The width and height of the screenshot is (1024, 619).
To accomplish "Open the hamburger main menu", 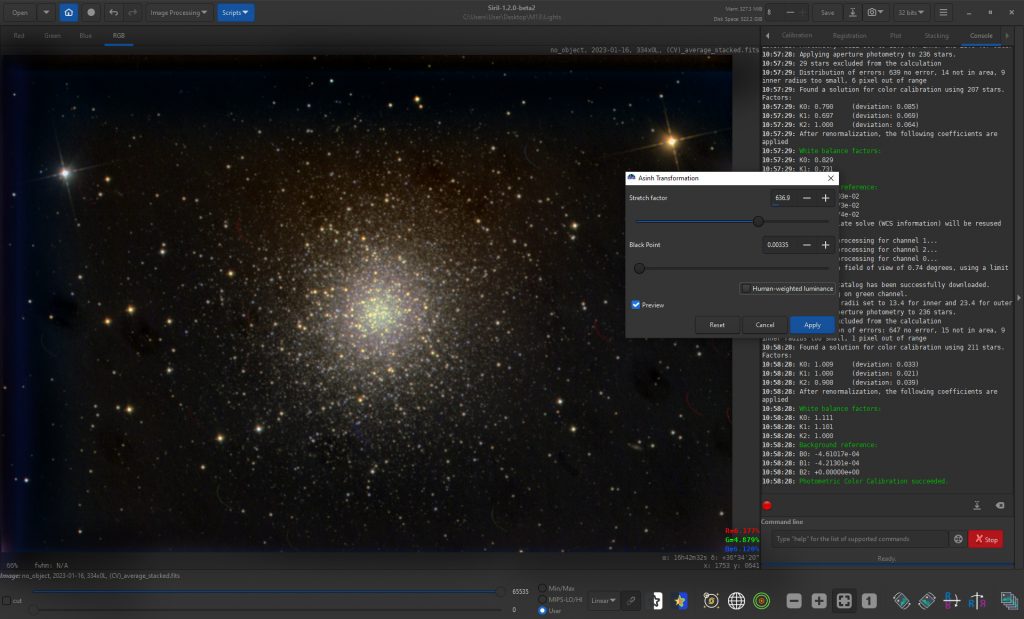I will point(943,12).
